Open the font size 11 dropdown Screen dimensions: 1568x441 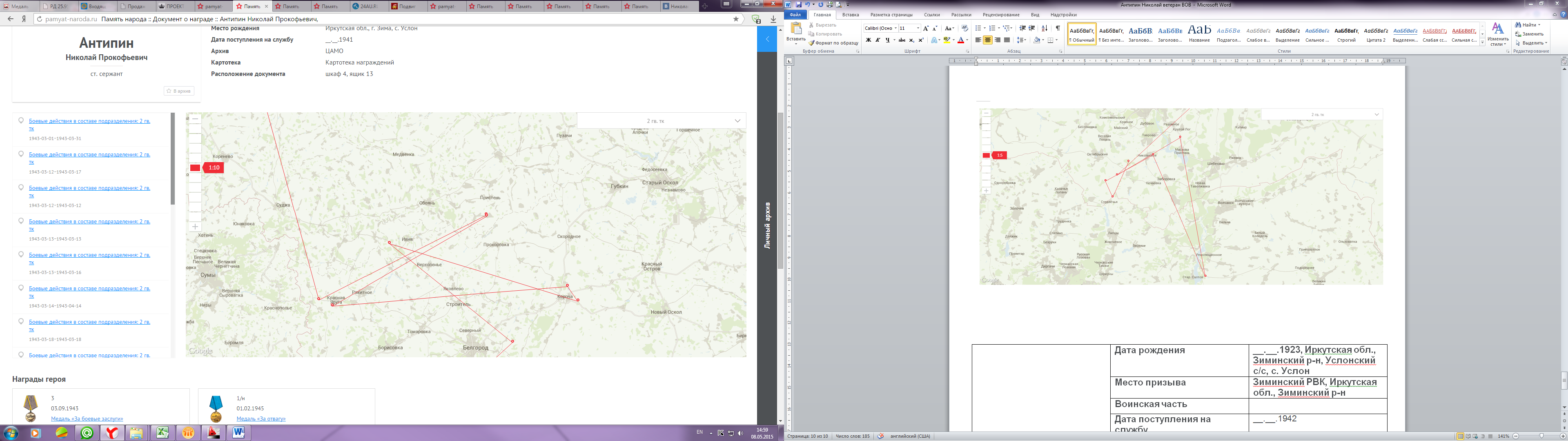pyautogui.click(x=918, y=28)
